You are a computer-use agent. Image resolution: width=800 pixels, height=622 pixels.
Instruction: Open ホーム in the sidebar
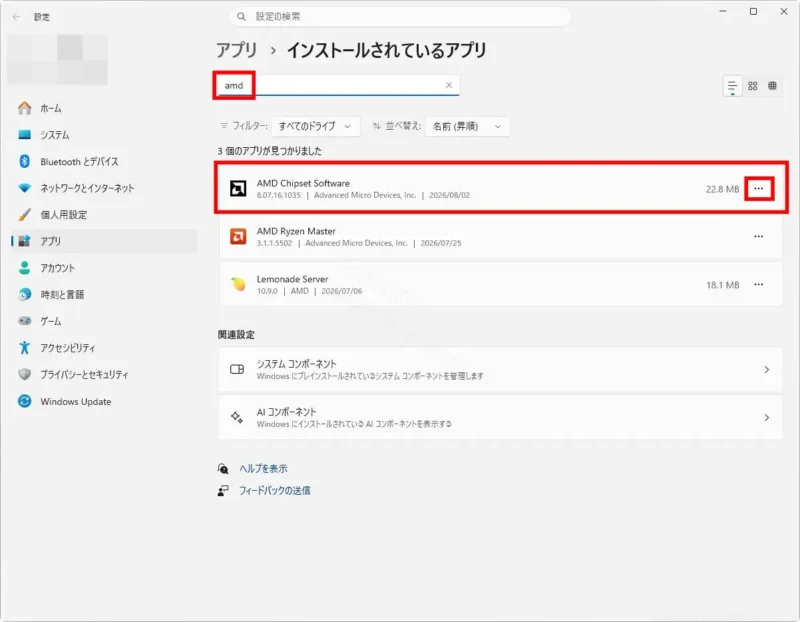point(104,108)
